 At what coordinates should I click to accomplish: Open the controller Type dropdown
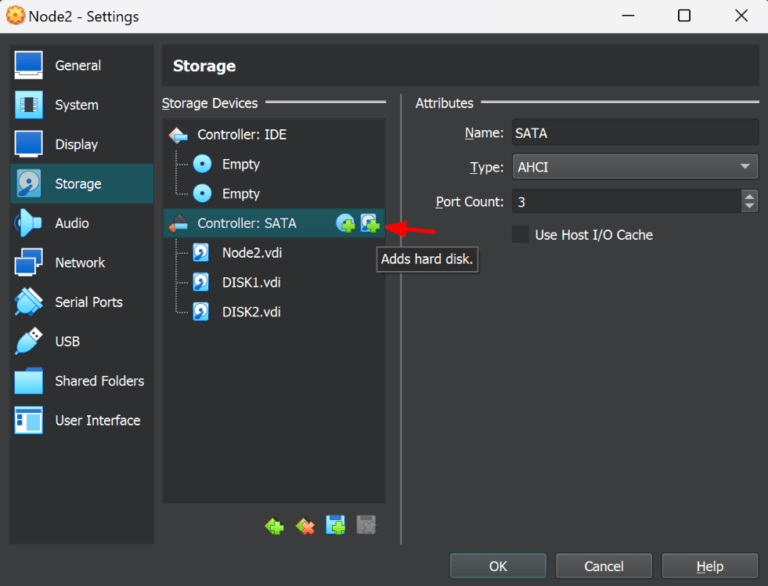(x=635, y=167)
